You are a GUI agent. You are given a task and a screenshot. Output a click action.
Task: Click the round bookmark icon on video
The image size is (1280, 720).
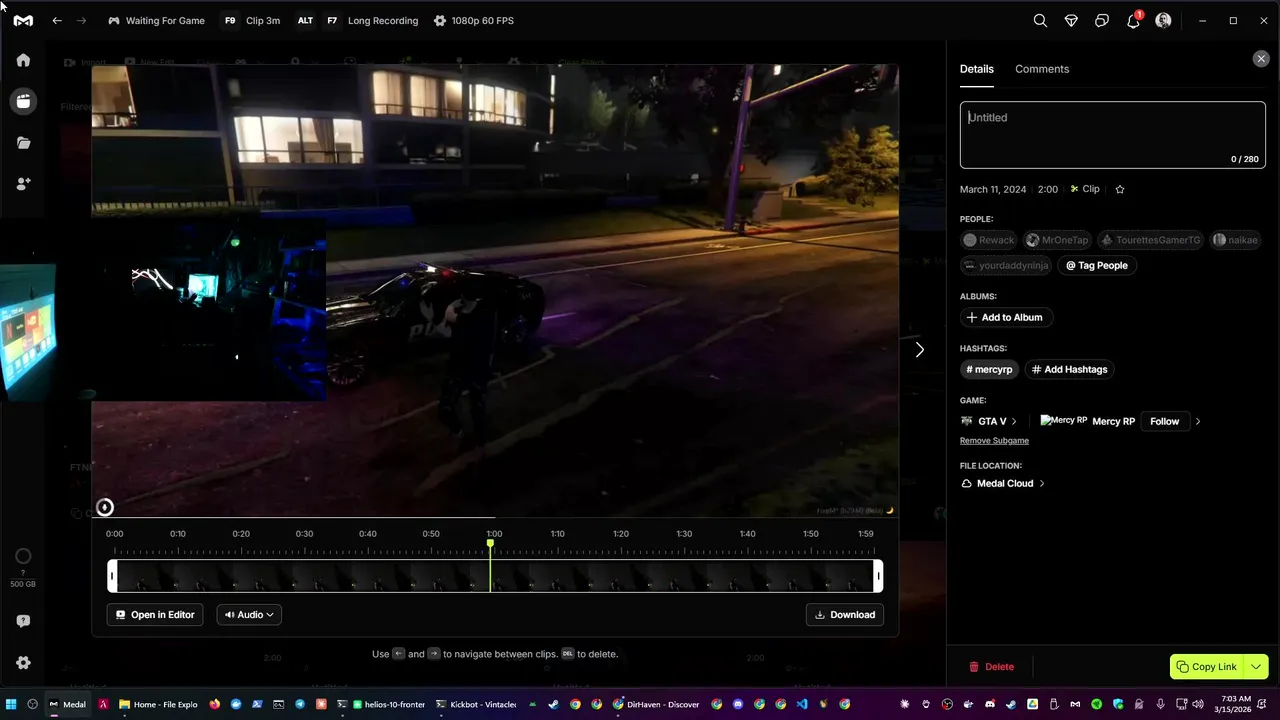105,507
